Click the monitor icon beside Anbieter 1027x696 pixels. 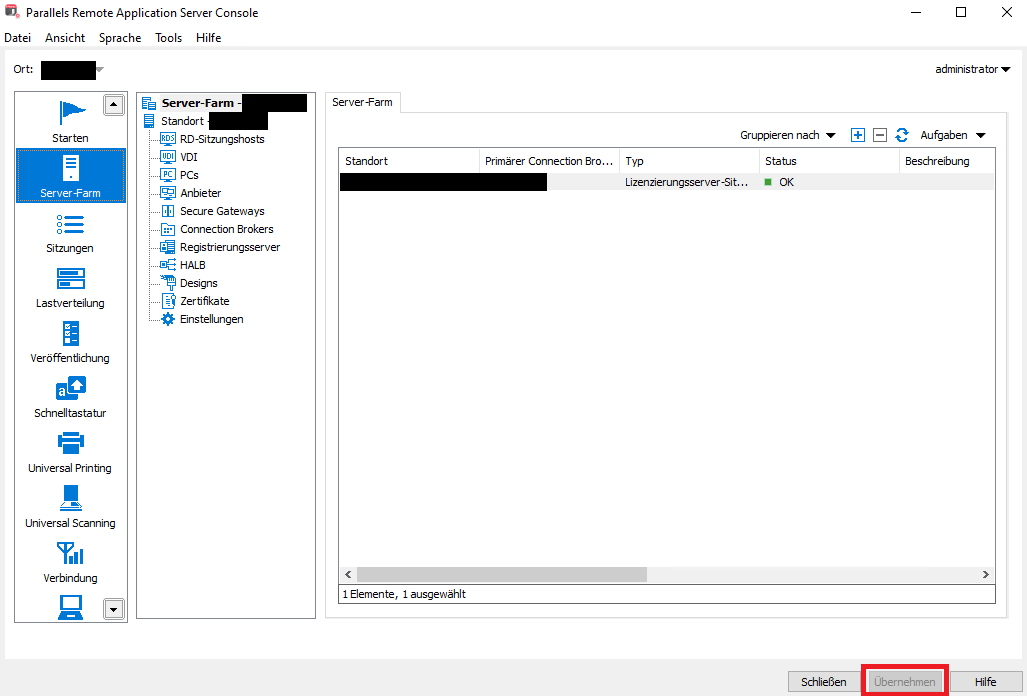pyautogui.click(x=168, y=192)
